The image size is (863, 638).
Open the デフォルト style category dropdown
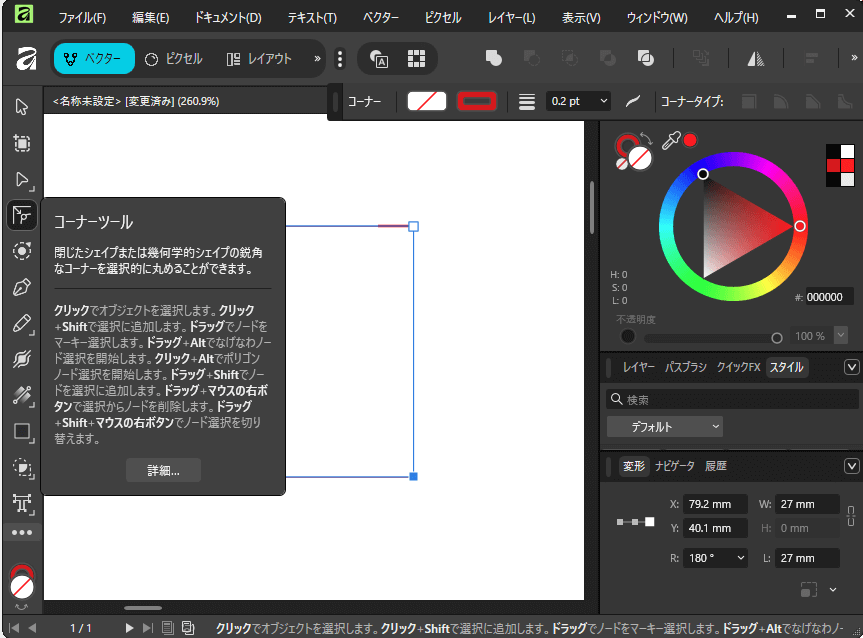click(x=664, y=427)
